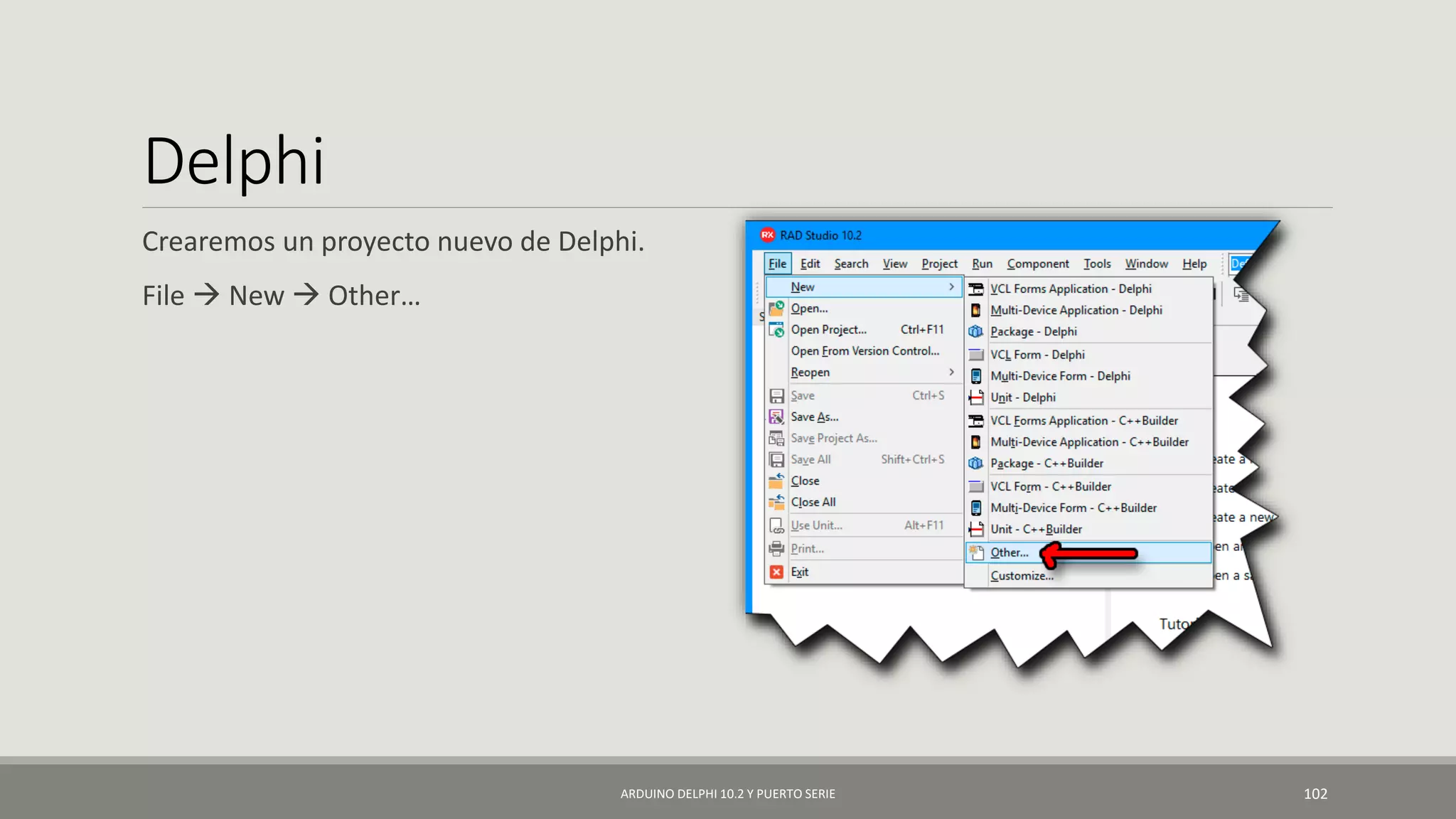Click the Multi-Device Application - C++Builder icon
This screenshot has width=1456, height=819.
(x=976, y=442)
